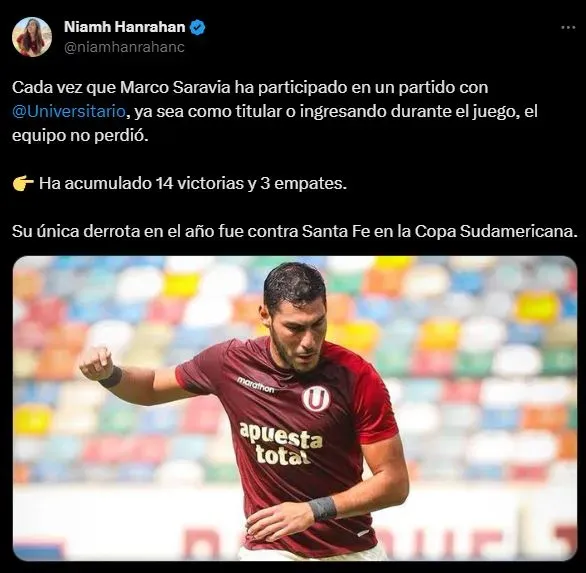The height and width of the screenshot is (573, 586).
Task: Click the marathon brand logo on shirt
Action: [256, 385]
